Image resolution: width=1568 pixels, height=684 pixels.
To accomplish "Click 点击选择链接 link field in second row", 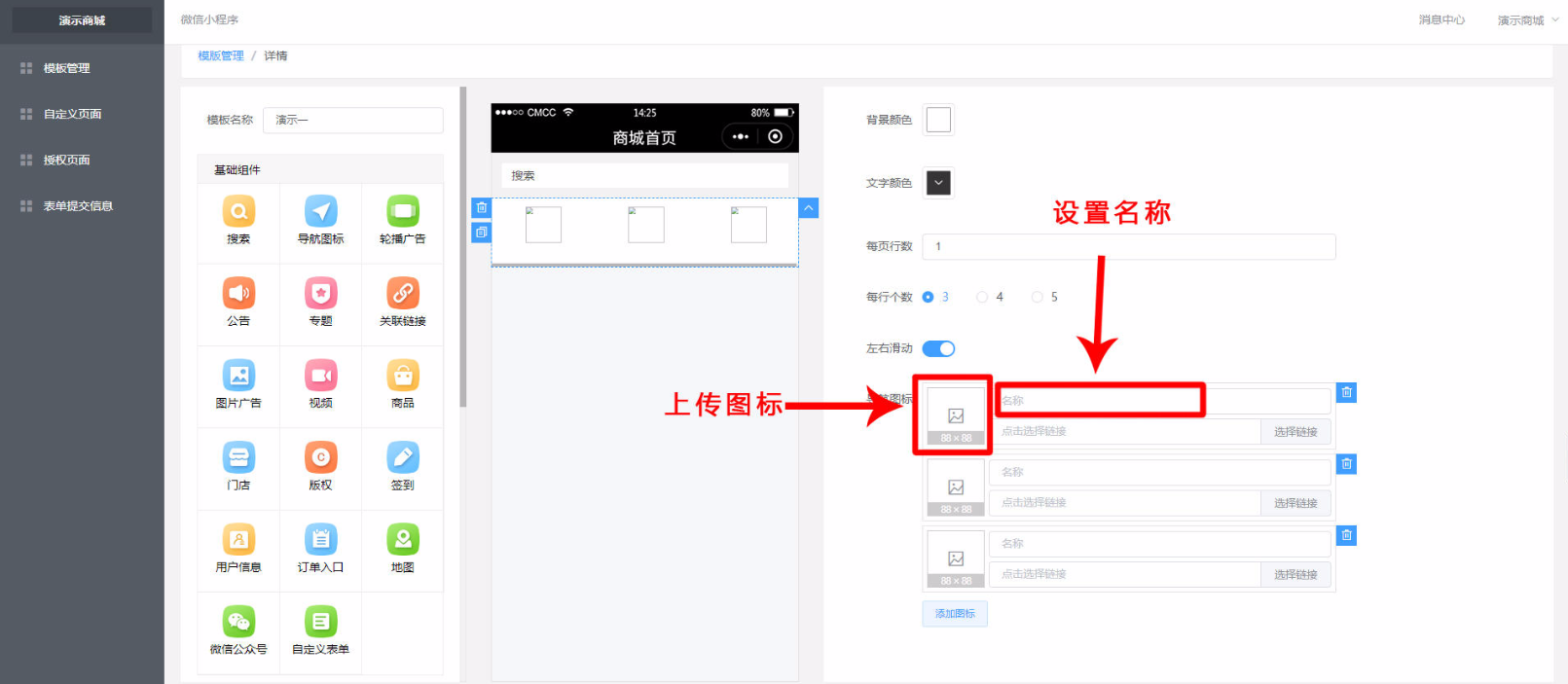I will 1125,503.
